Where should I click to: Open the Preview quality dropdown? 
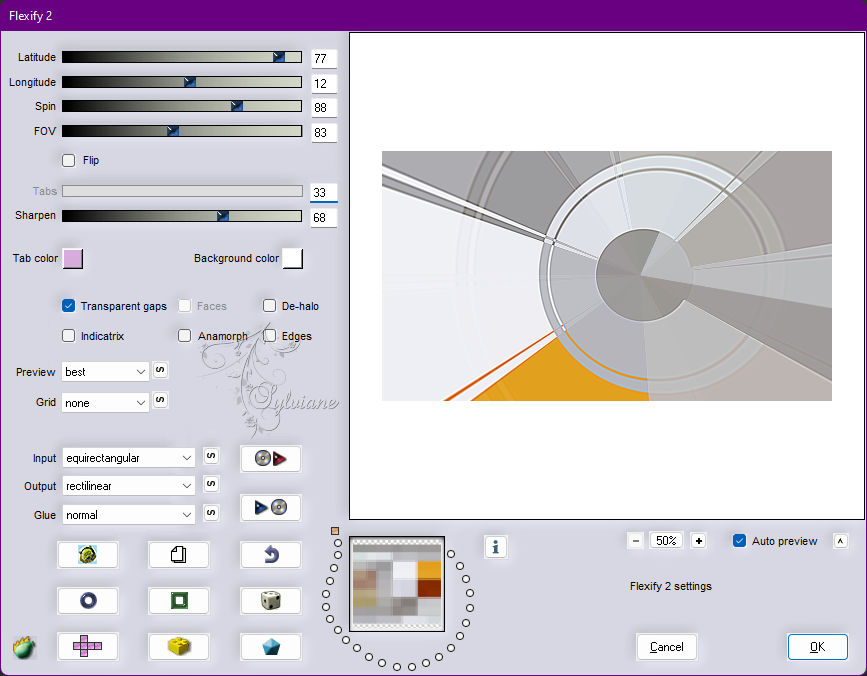[x=106, y=372]
